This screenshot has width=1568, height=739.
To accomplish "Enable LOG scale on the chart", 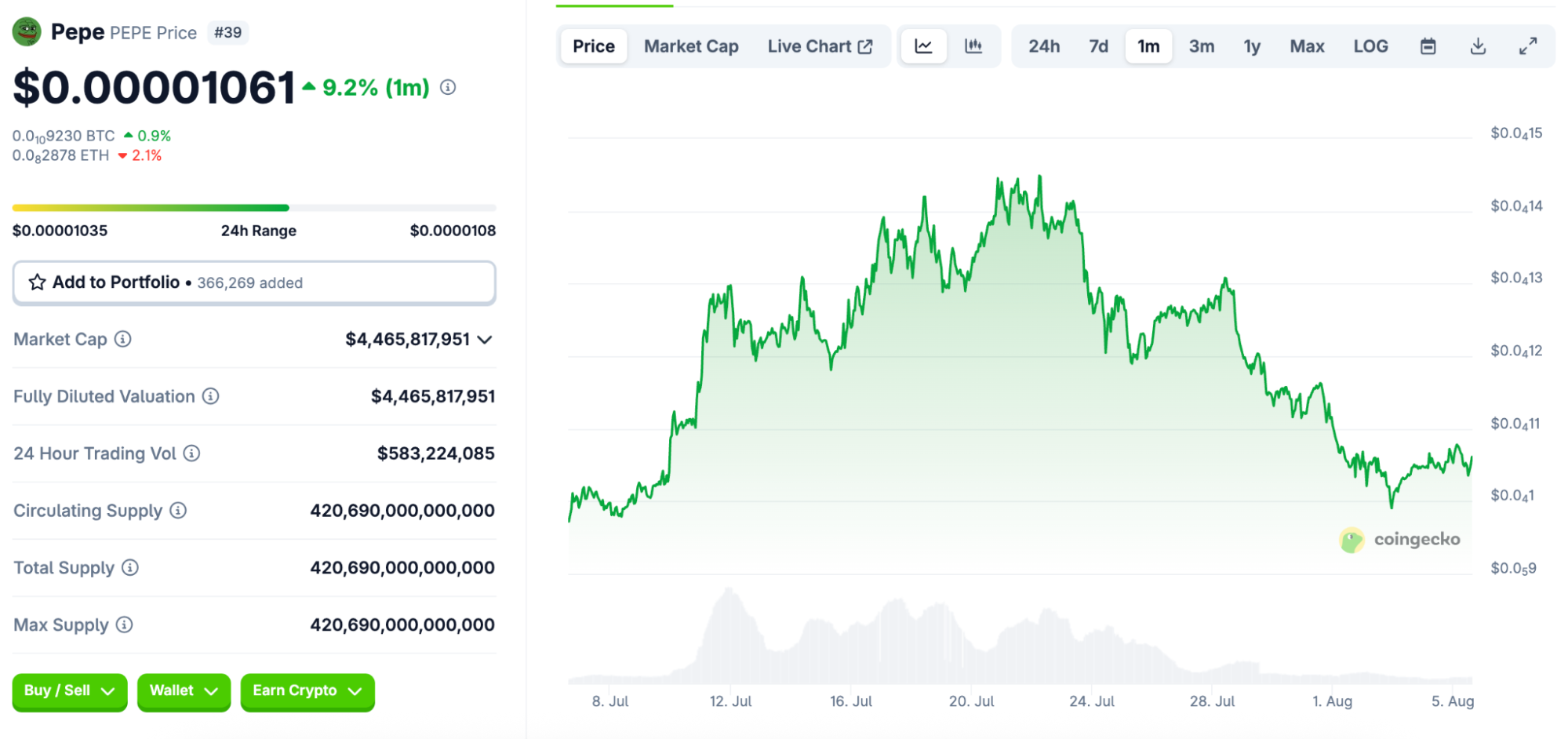I will coord(1370,46).
